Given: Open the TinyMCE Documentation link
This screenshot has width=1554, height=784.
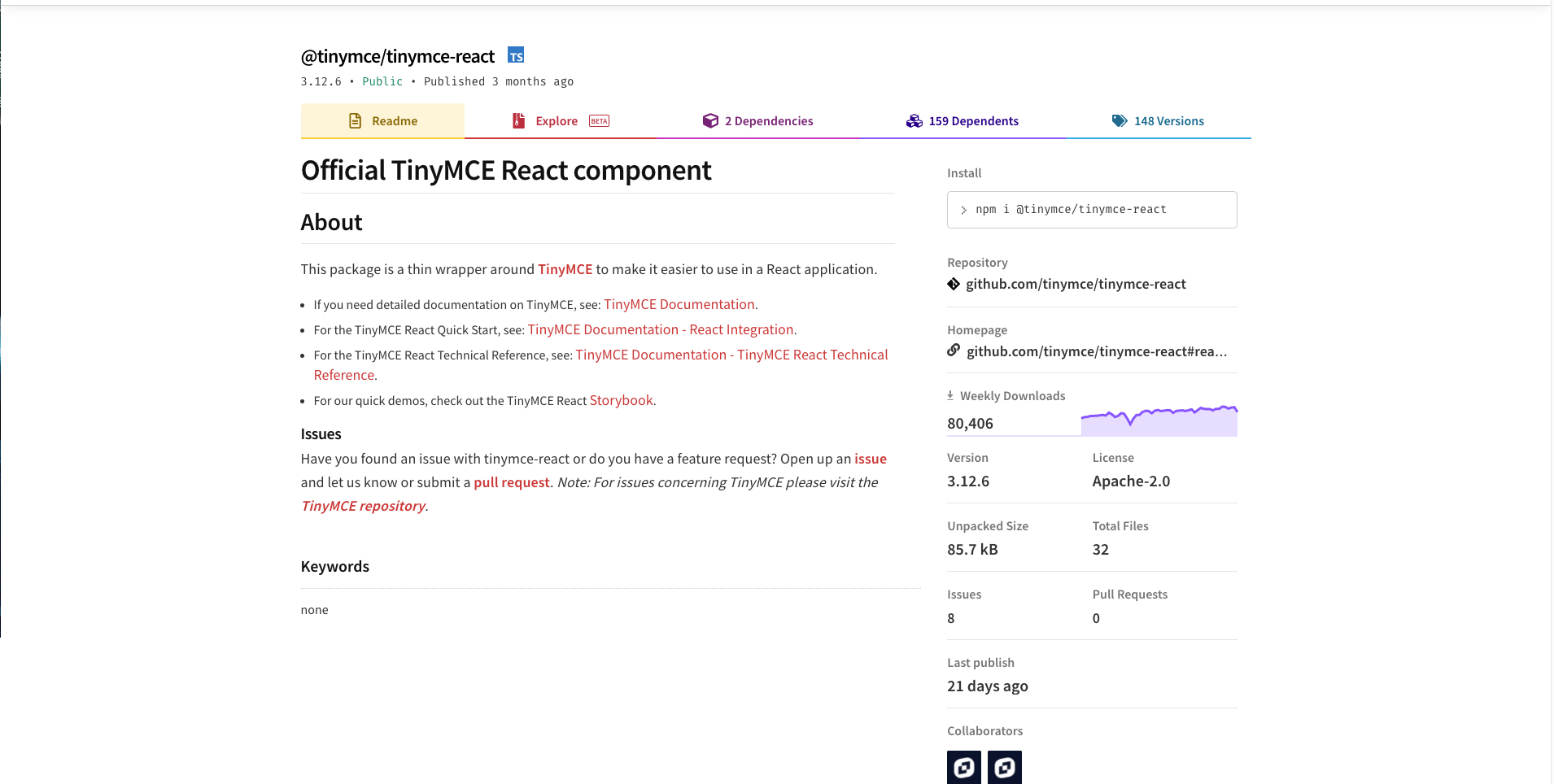Looking at the screenshot, I should [x=679, y=304].
